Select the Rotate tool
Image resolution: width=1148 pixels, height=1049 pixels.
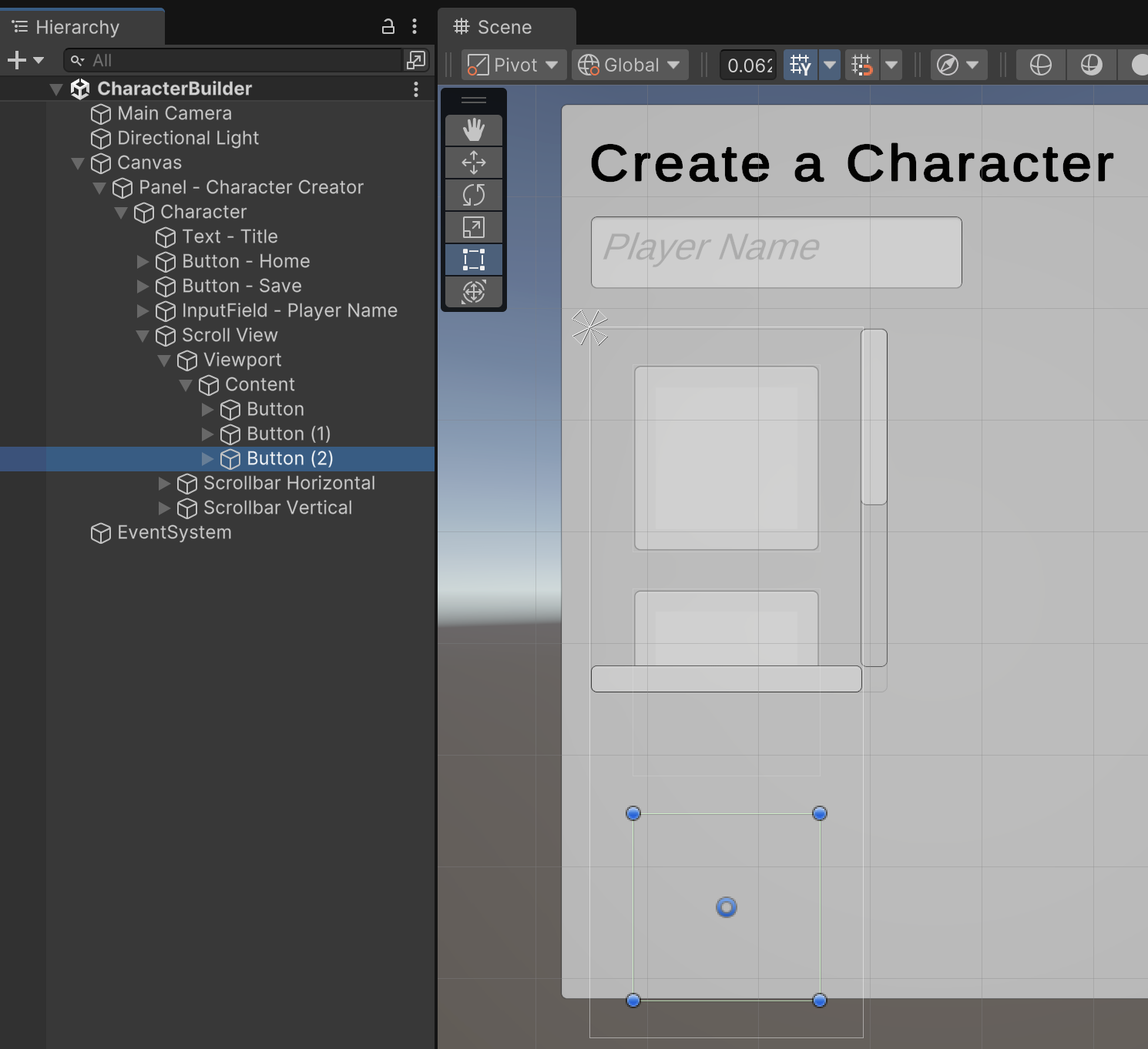point(473,195)
